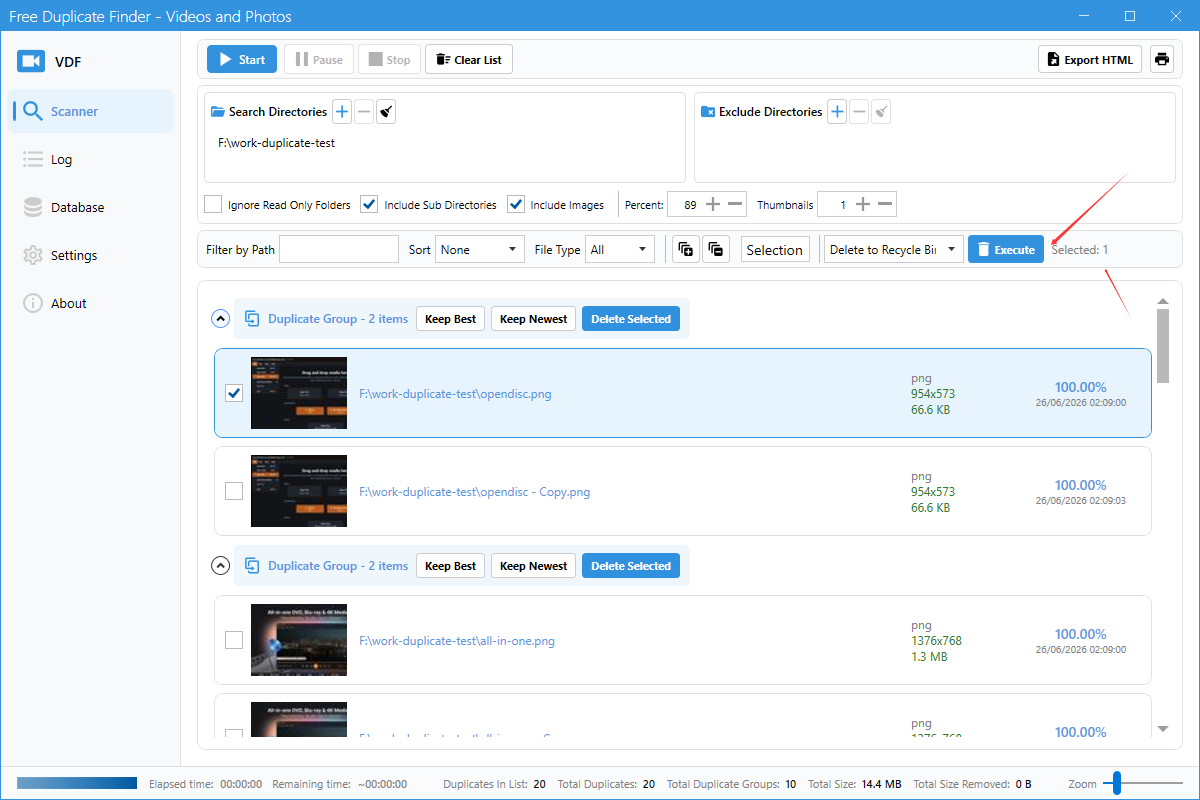Increase the Percent value with plus
This screenshot has width=1200, height=800.
pos(713,205)
